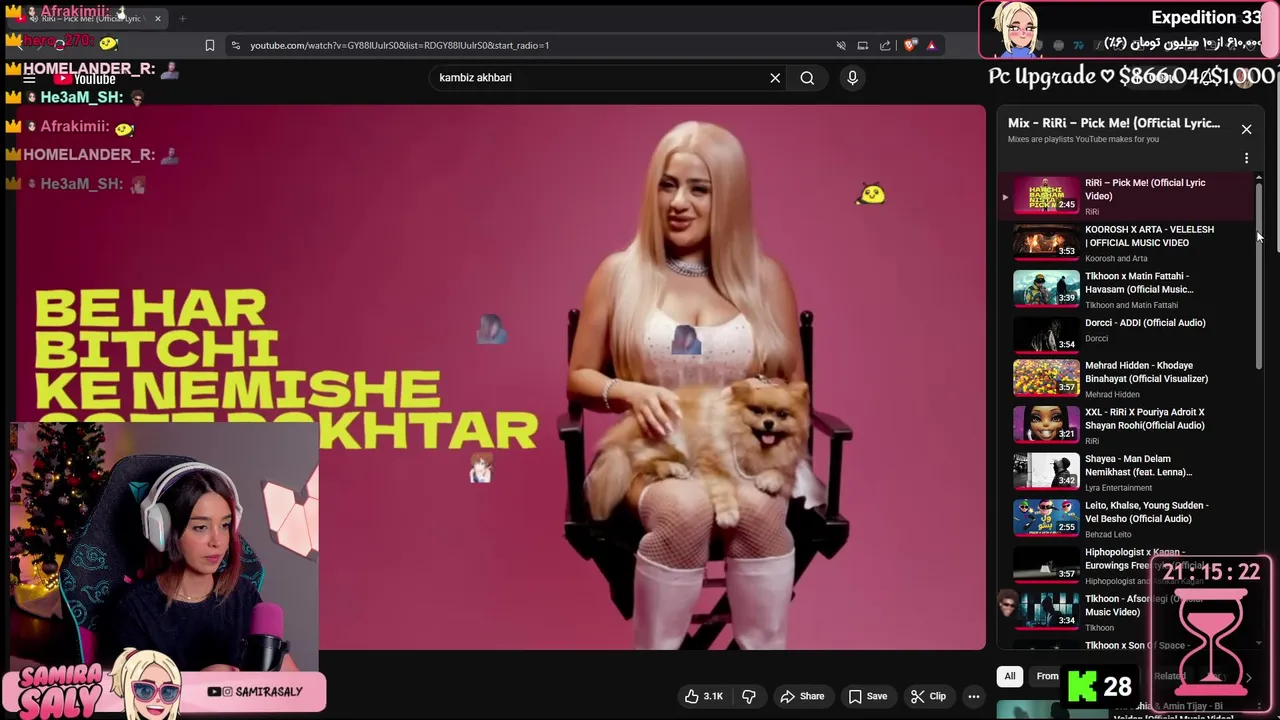Click title 'Mehrad Hidden - Khodaye Binahayat'

[x=1146, y=372]
